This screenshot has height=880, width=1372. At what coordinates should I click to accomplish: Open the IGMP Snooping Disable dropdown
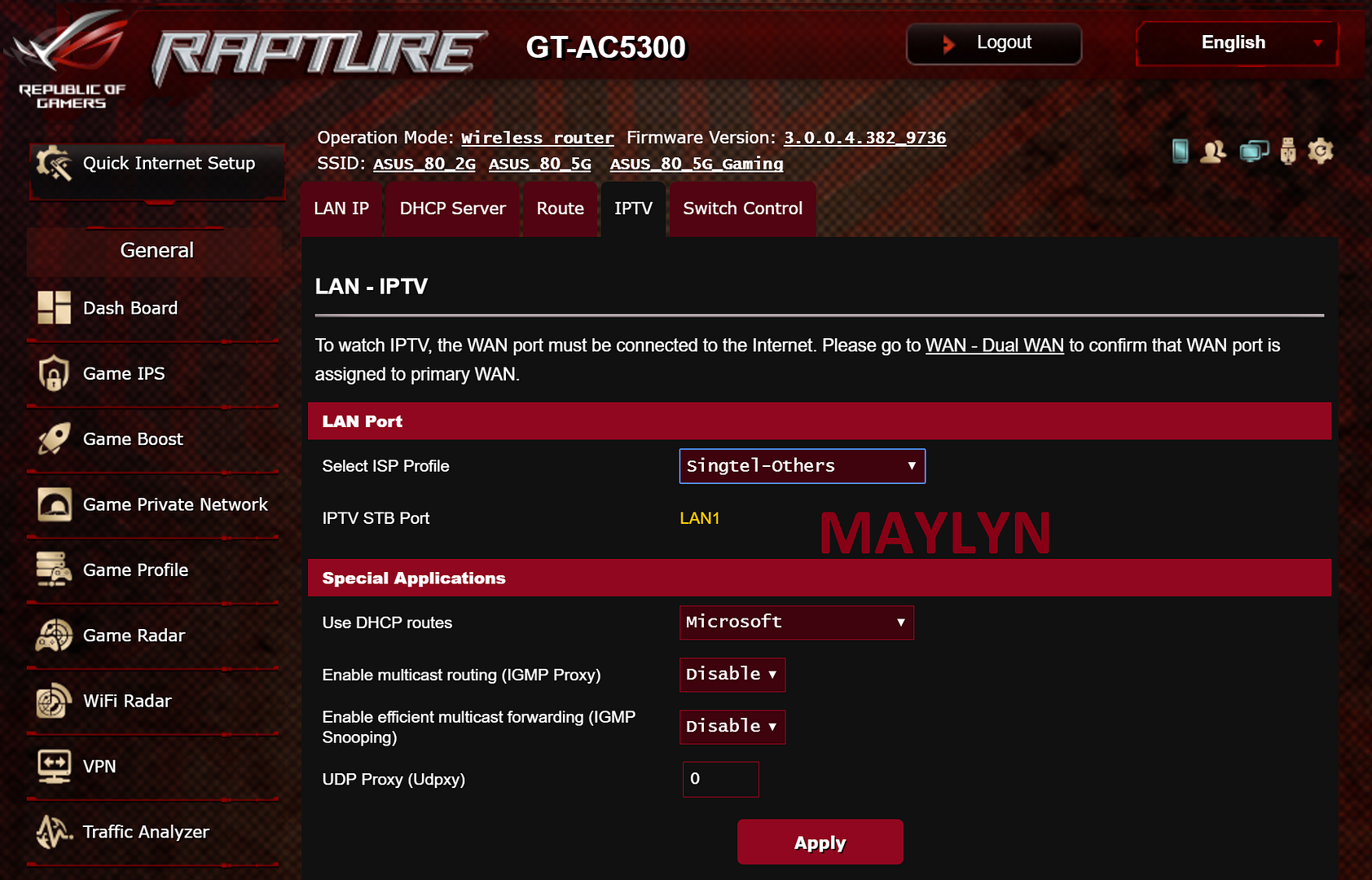click(x=732, y=727)
